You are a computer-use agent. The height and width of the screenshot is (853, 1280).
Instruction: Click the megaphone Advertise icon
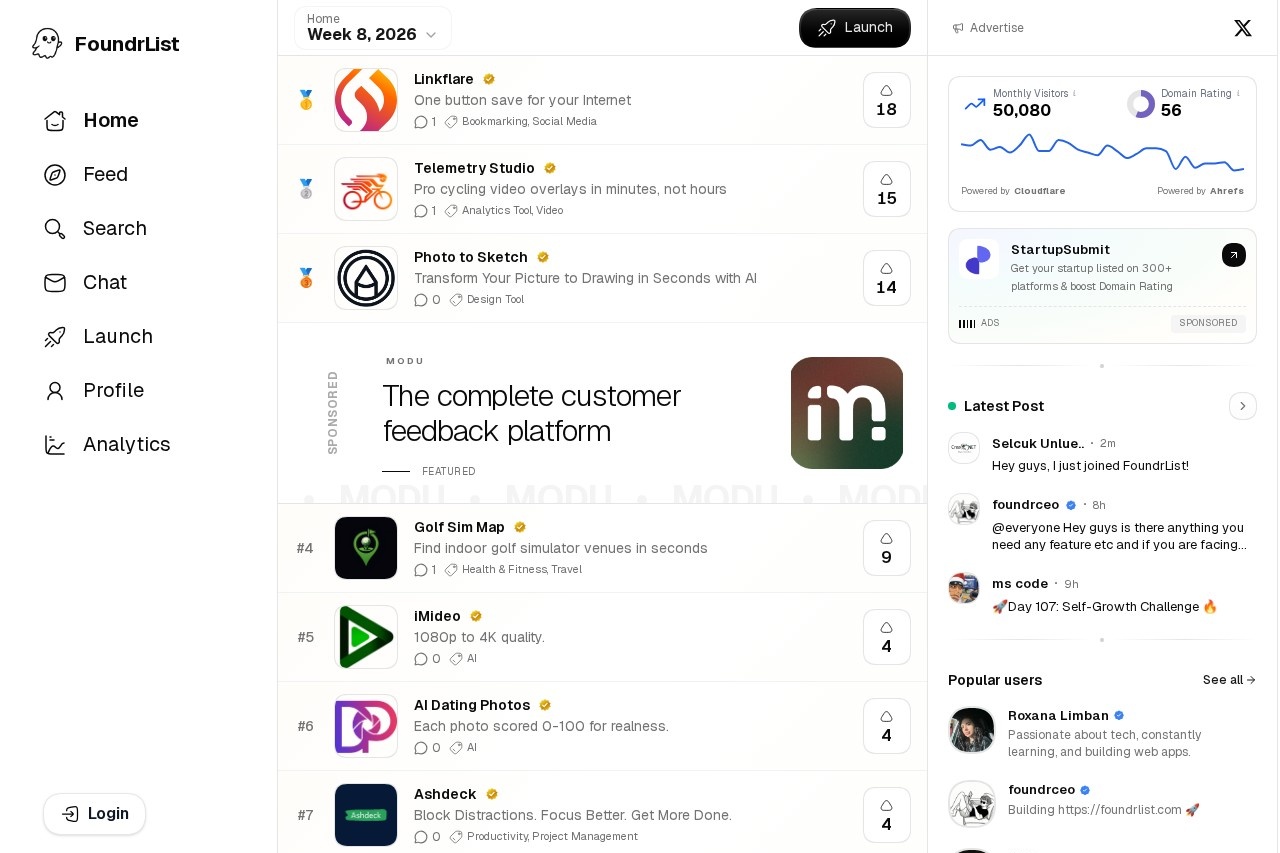[958, 28]
